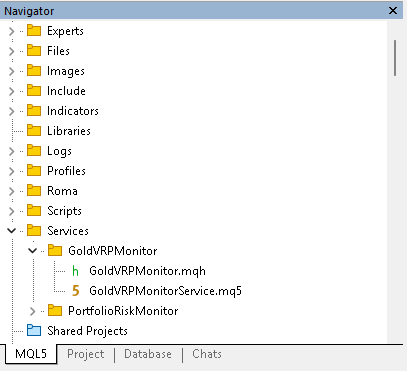This screenshot has height=371, width=407.
Task: Click the Indicators folder icon
Action: coord(34,110)
